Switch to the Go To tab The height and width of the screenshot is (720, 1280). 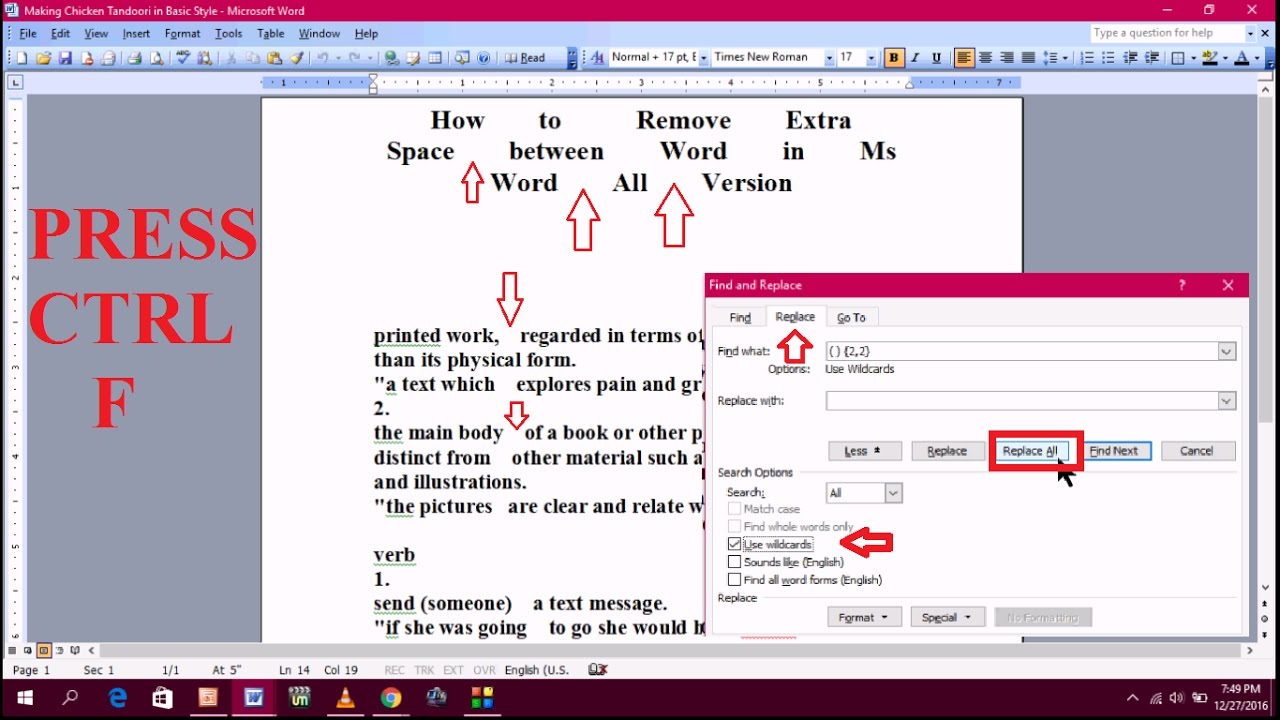point(852,317)
